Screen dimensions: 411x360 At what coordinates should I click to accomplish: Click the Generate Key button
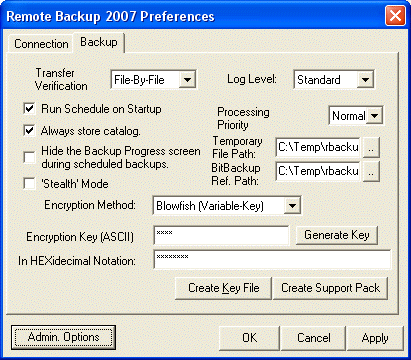tap(337, 235)
